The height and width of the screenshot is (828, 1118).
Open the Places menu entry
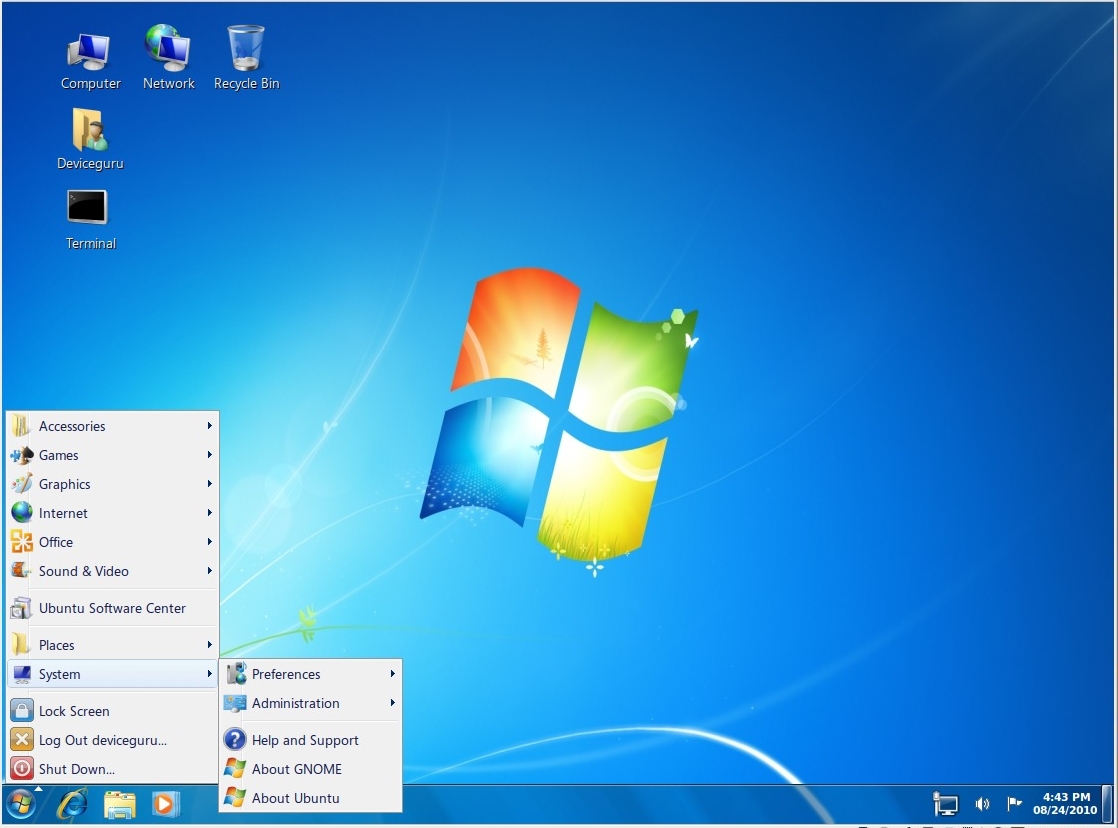pyautogui.click(x=112, y=645)
